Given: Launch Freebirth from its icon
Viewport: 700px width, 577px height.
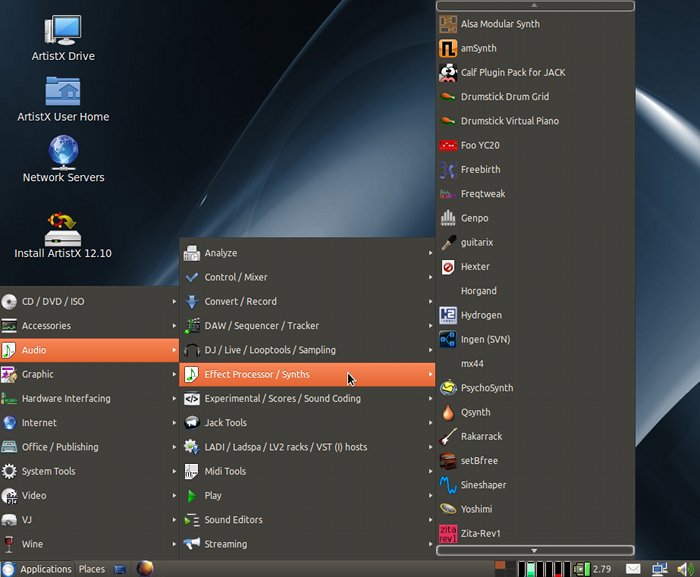Looking at the screenshot, I should [448, 170].
